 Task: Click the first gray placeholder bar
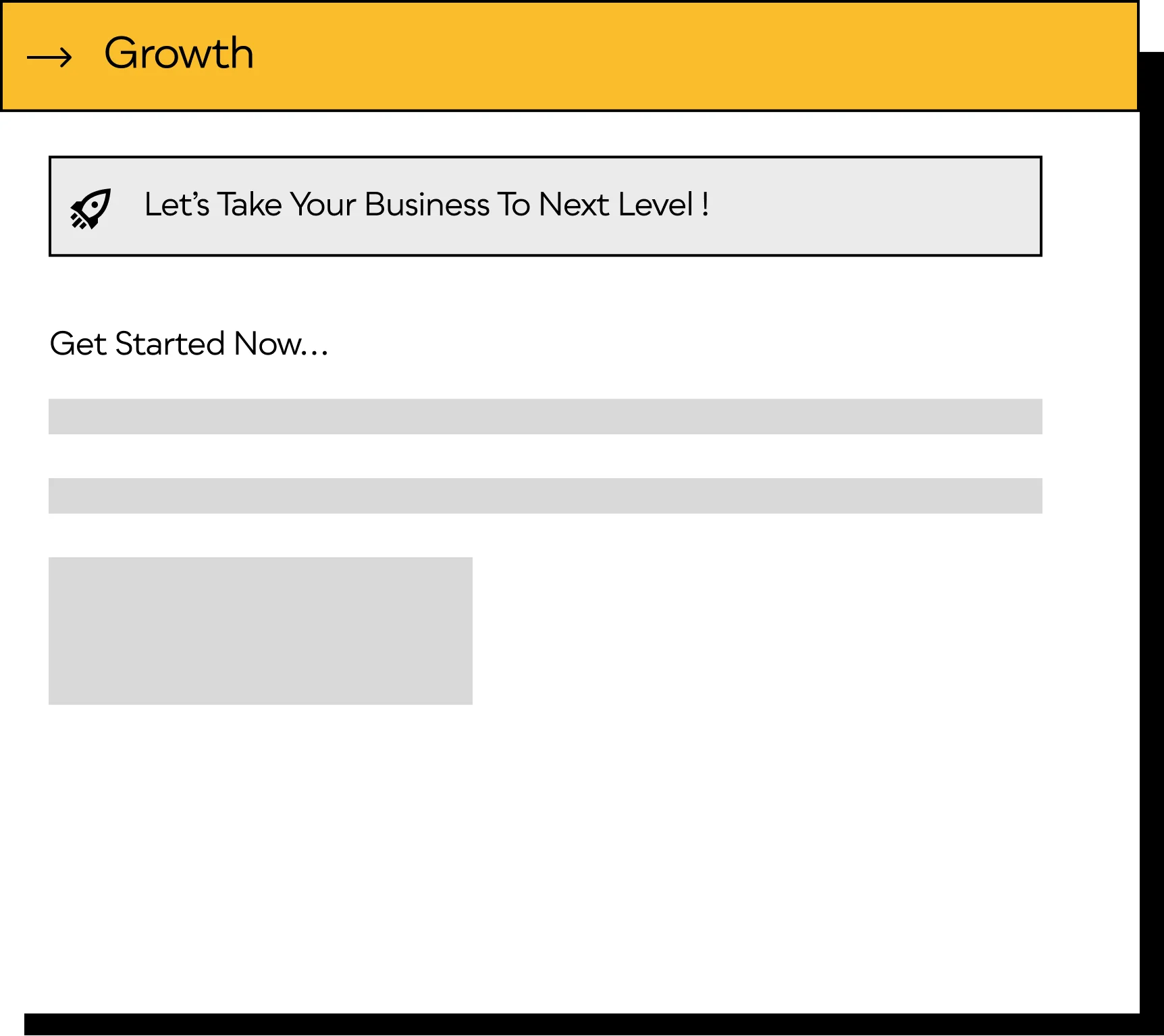[x=545, y=416]
